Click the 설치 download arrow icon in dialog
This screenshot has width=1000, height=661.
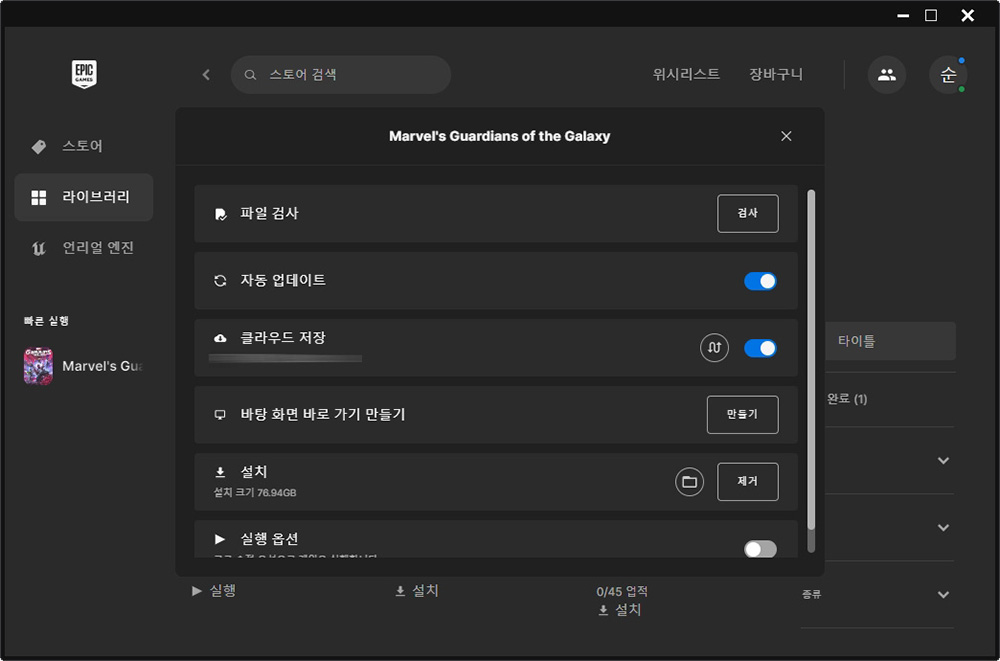click(x=221, y=472)
